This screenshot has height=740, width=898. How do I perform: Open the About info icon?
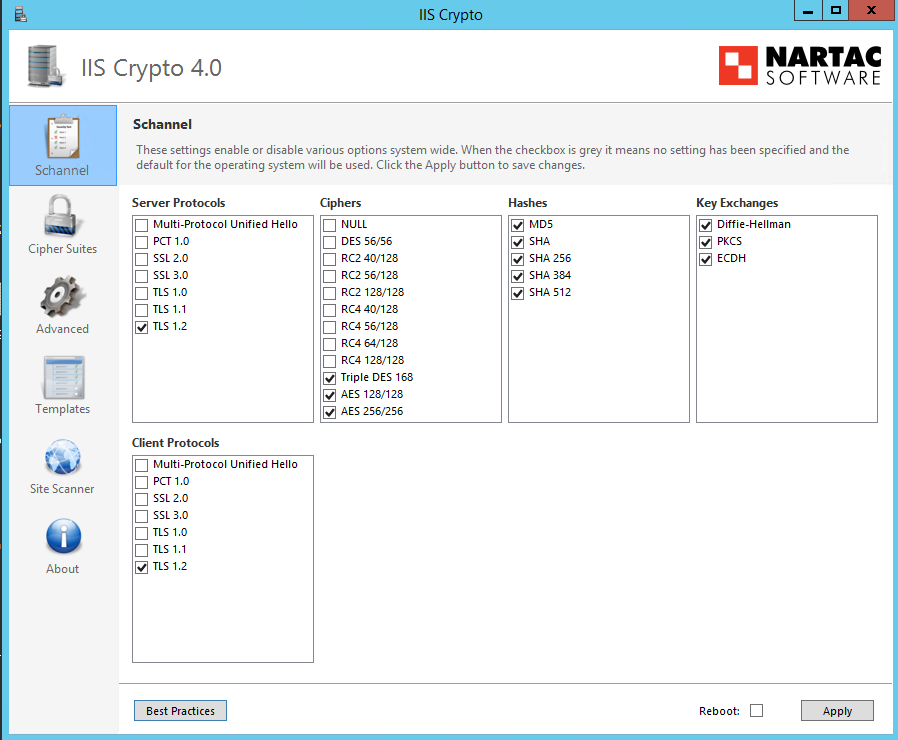[63, 537]
